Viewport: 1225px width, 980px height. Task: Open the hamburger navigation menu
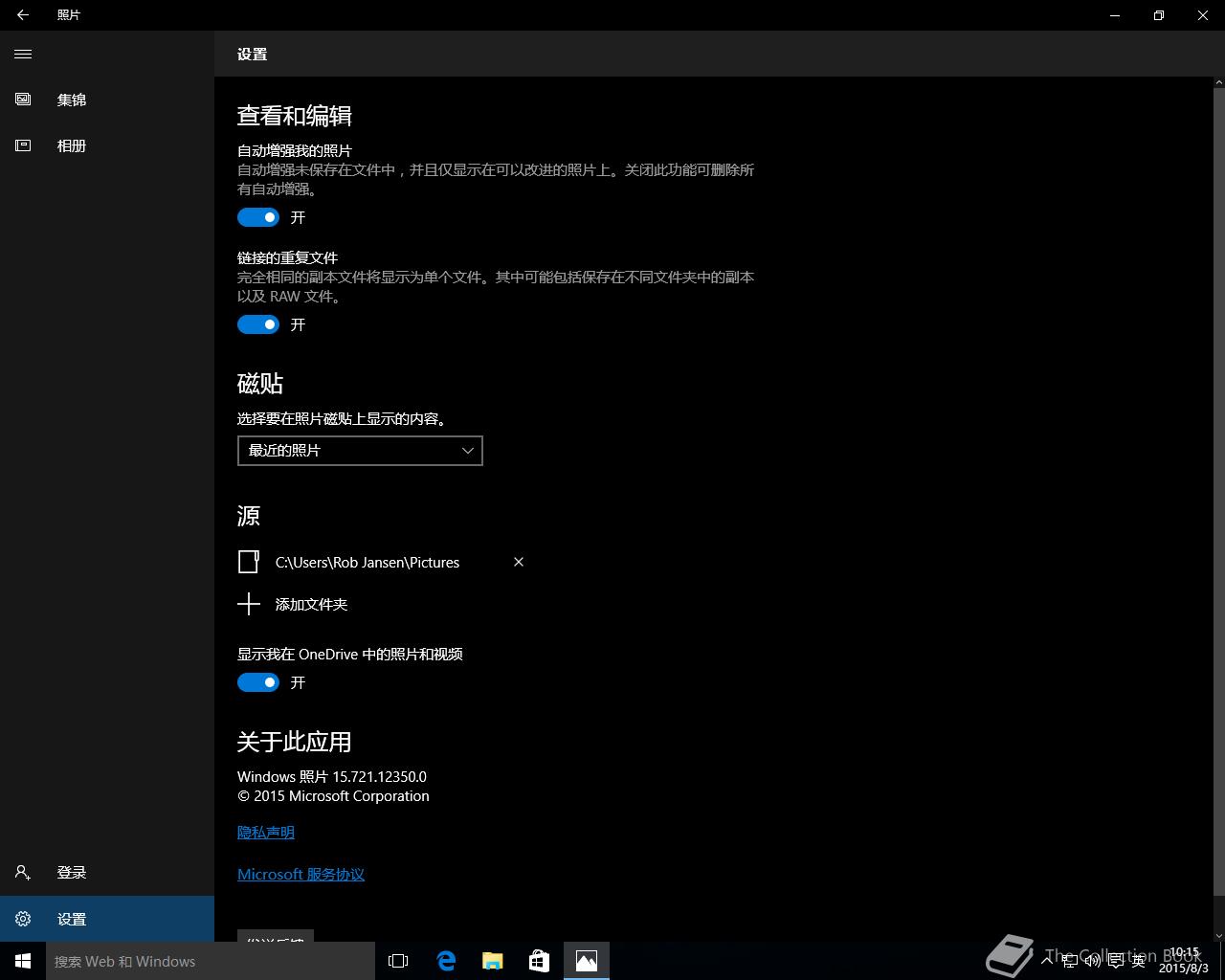coord(23,55)
